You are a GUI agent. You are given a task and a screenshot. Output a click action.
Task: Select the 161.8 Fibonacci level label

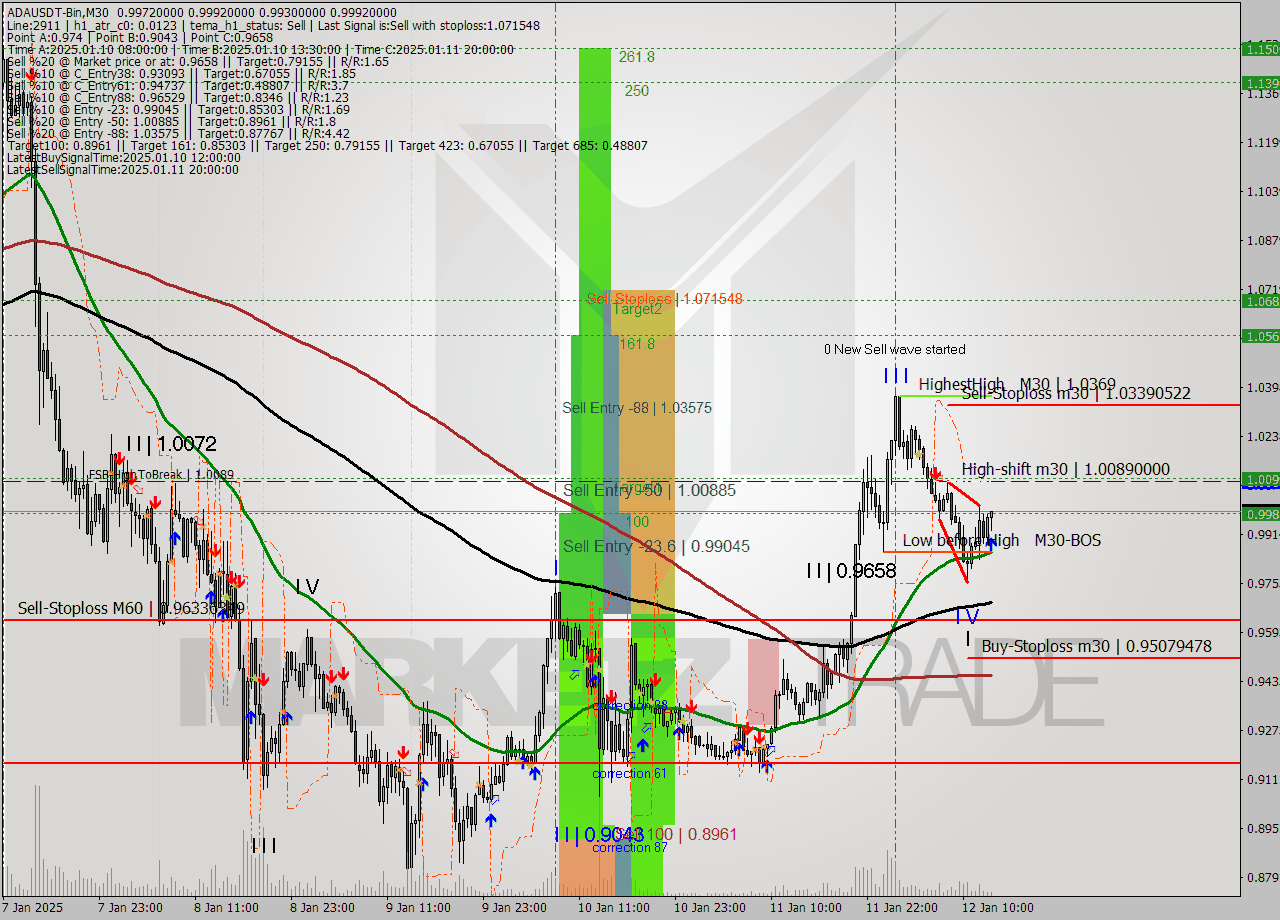[x=637, y=343]
